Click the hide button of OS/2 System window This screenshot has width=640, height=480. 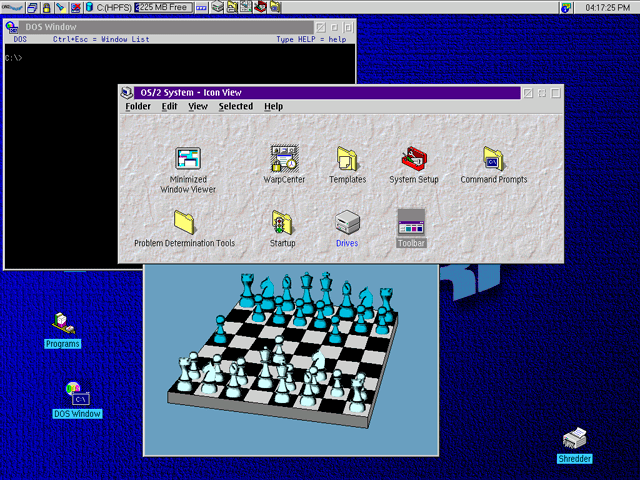pos(528,93)
